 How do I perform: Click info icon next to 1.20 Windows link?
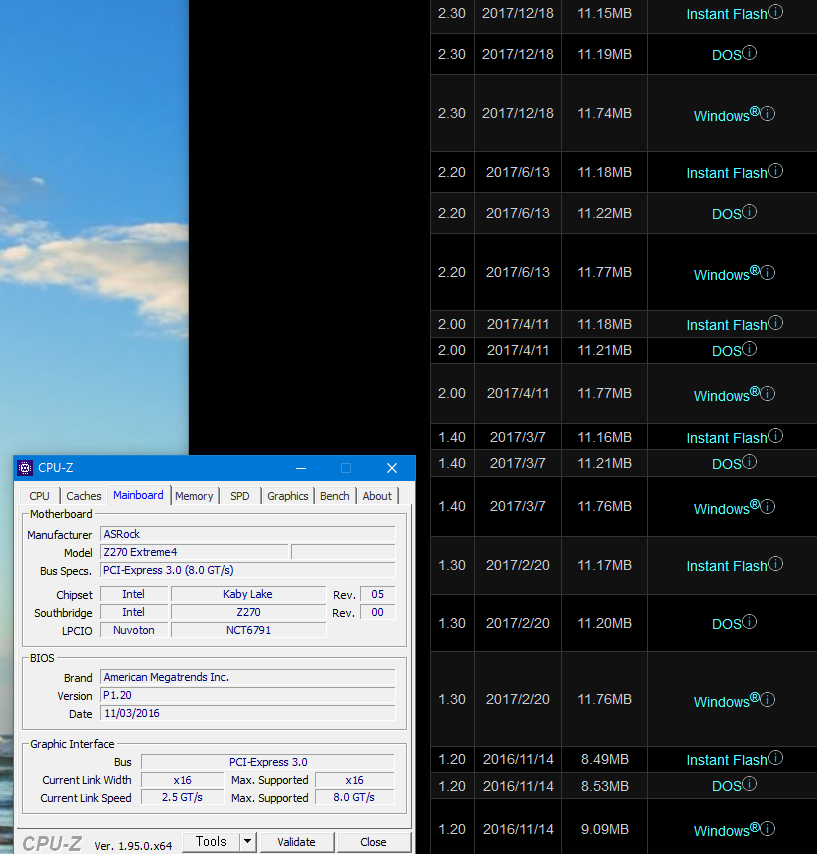(768, 828)
